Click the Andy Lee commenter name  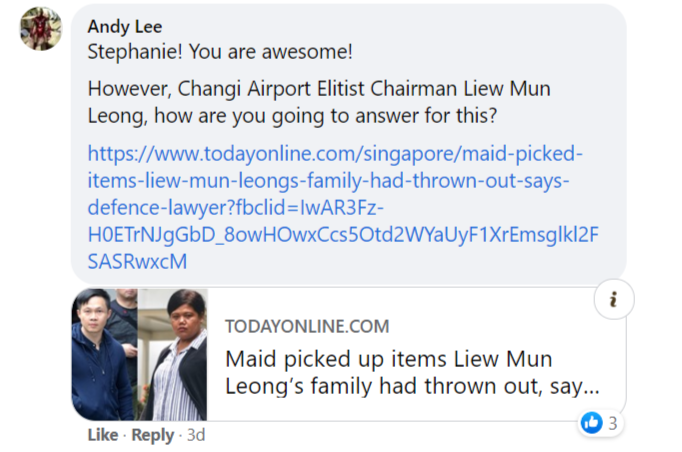125,27
